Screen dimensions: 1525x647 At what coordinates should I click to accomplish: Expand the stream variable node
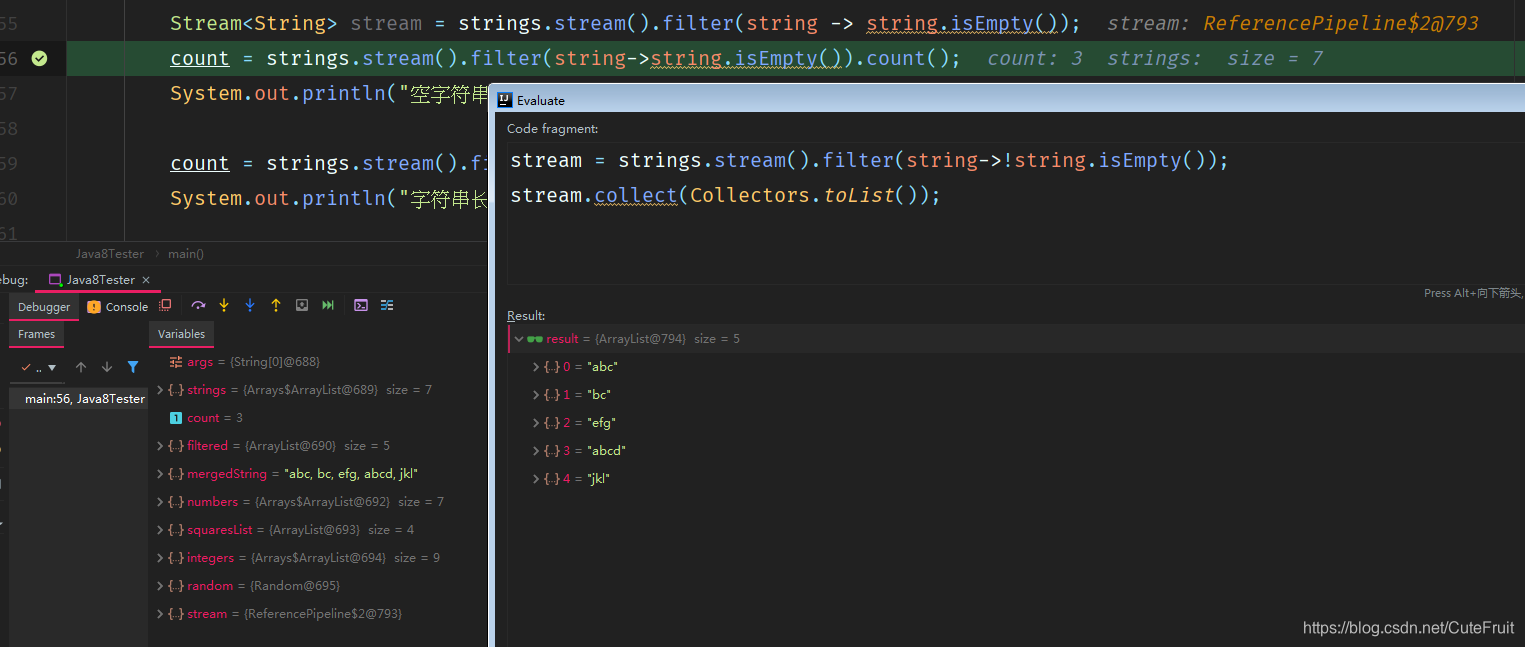pos(161,614)
